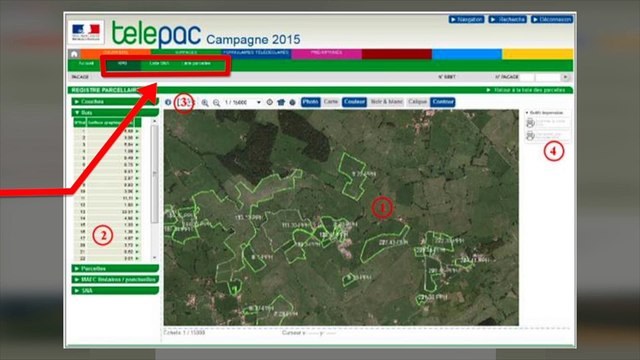Open the Liste îlots submenu item
The height and width of the screenshot is (360, 640).
tap(159, 64)
